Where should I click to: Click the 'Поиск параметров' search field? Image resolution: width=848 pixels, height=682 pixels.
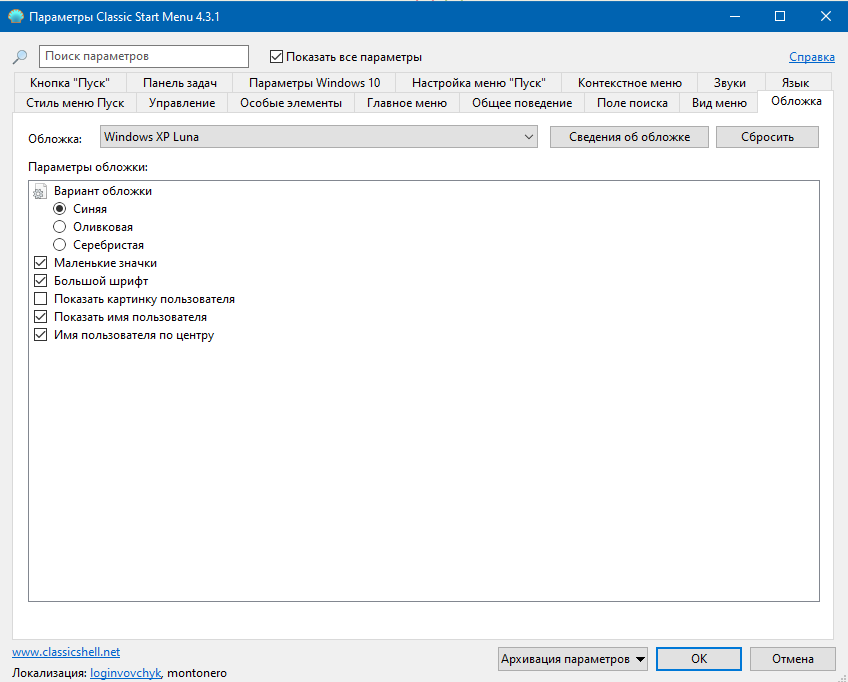point(143,57)
